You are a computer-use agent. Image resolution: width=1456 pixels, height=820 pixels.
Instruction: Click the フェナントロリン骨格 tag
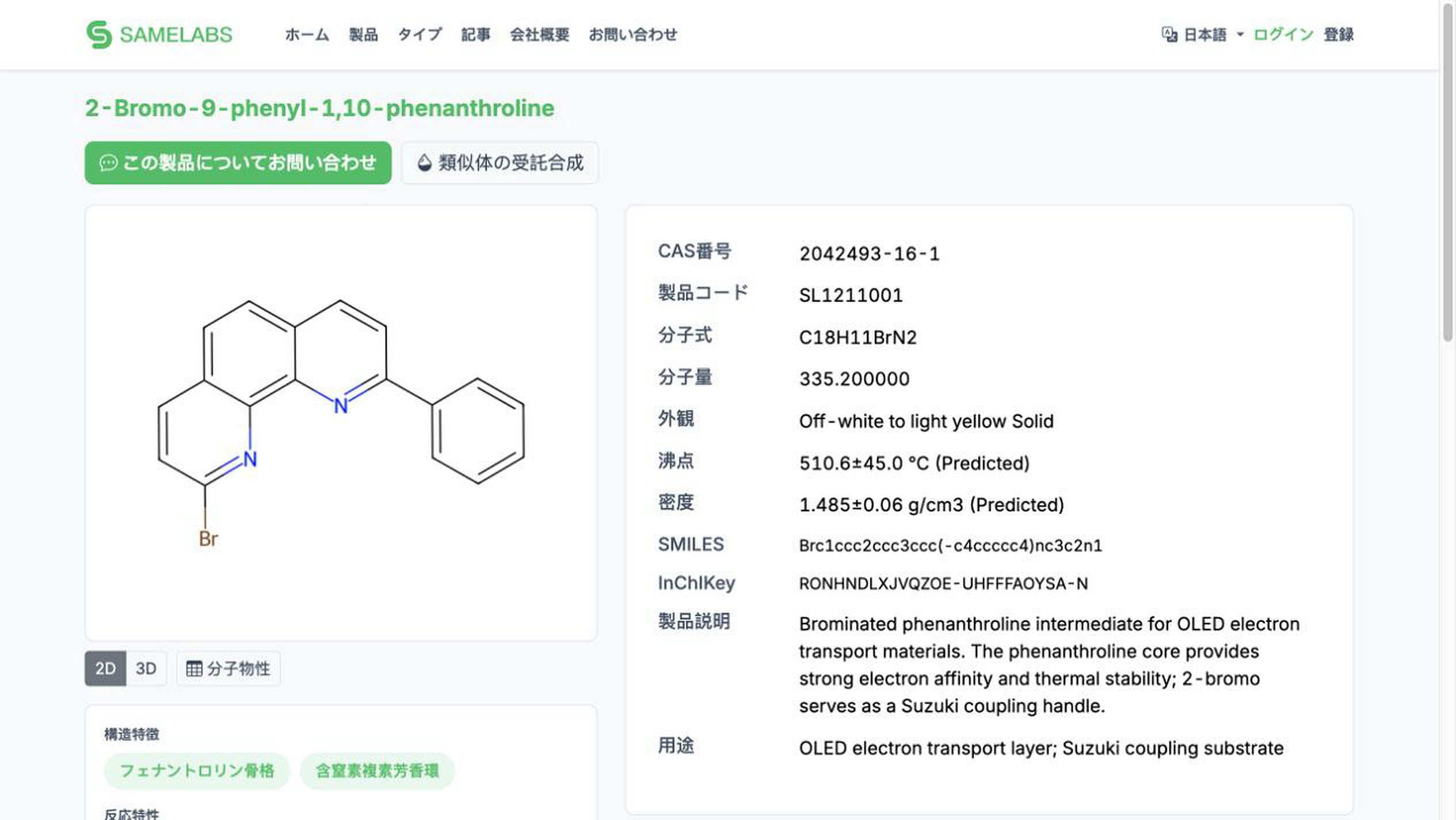[197, 771]
